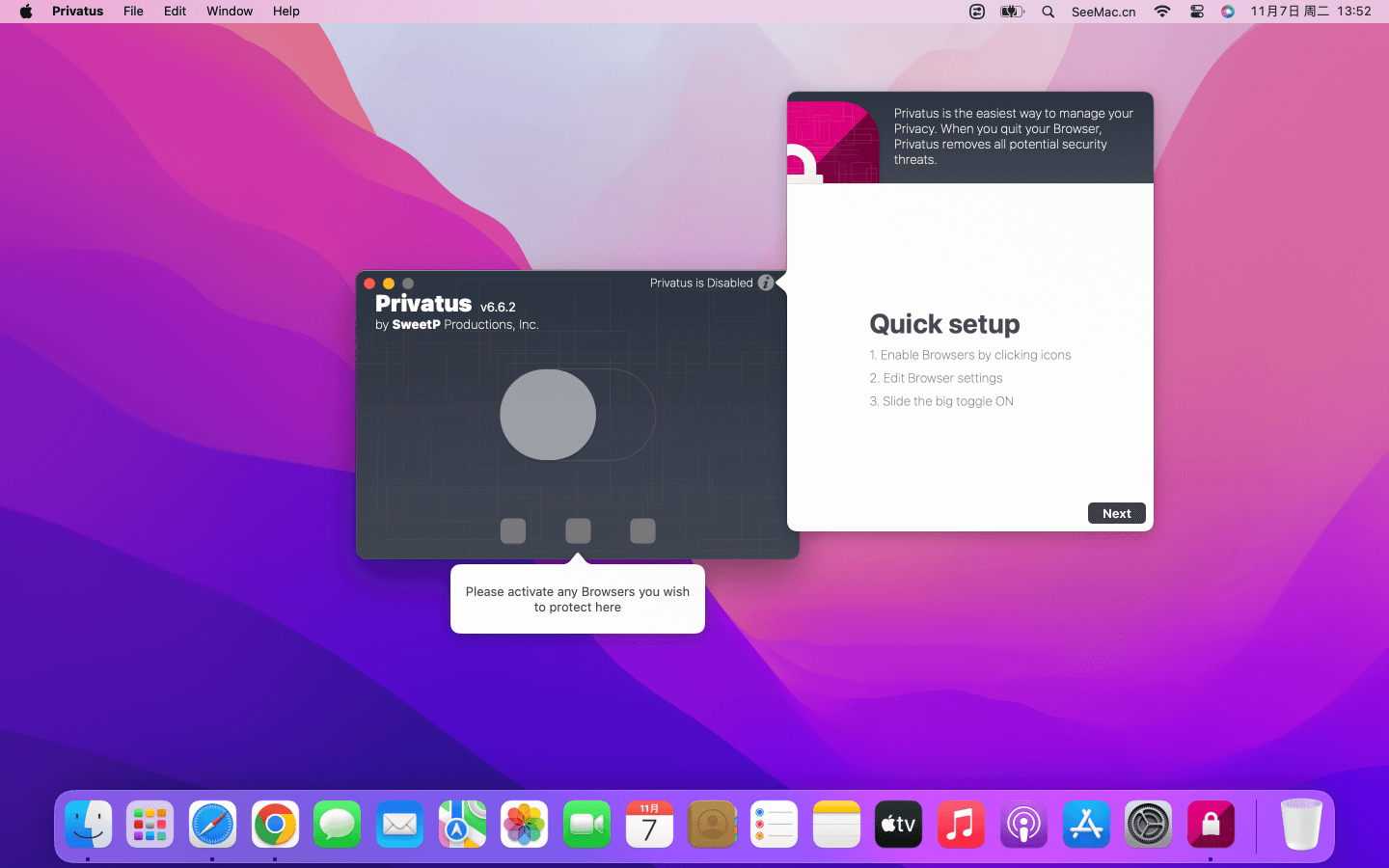Enable the third browser placeholder icon

click(x=642, y=530)
